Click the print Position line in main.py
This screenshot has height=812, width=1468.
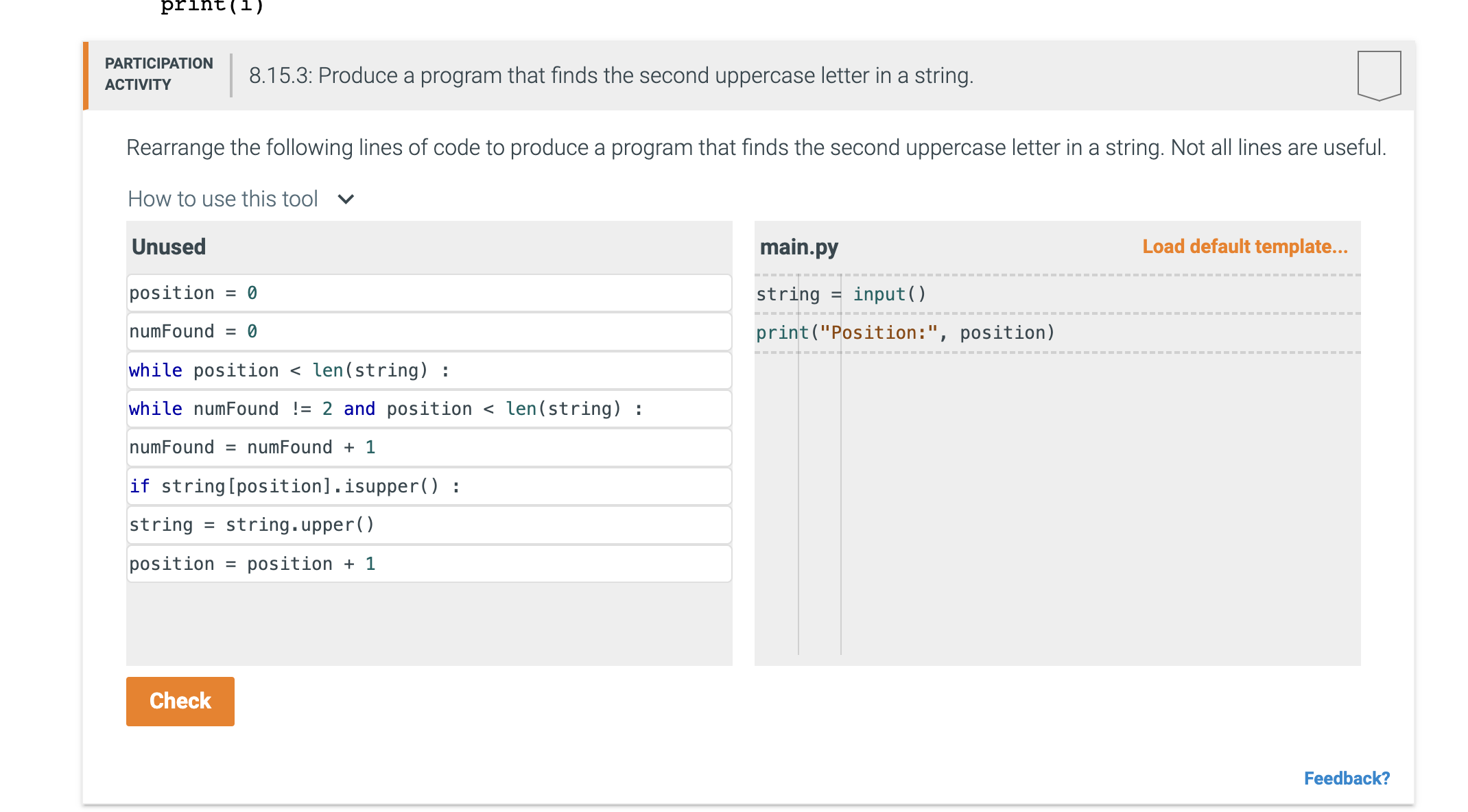[1057, 333]
